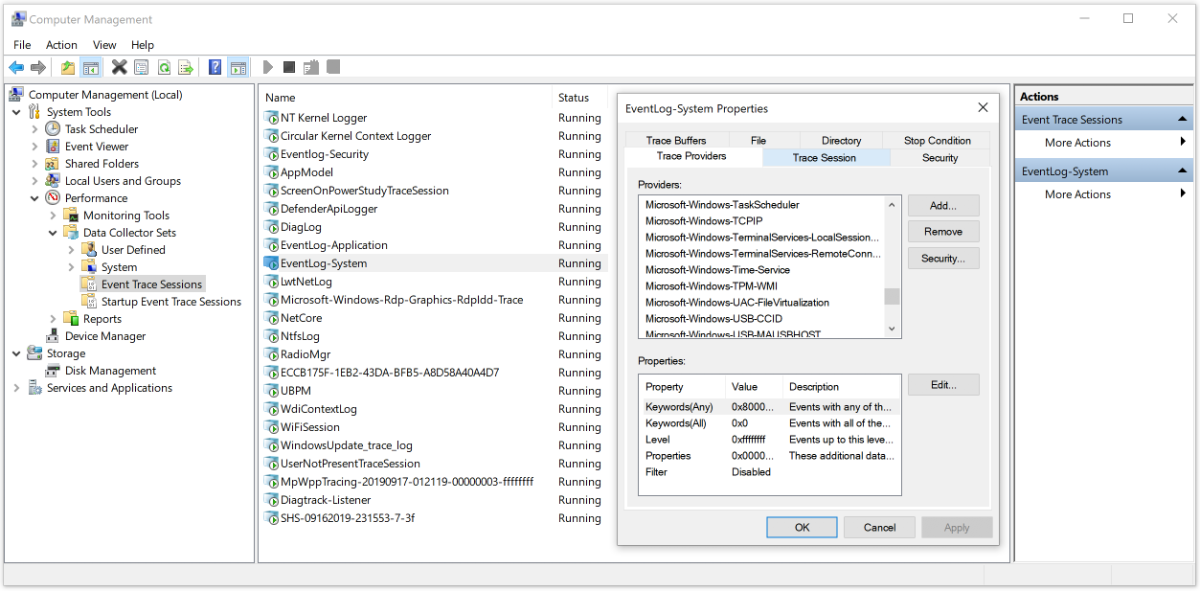The width and height of the screenshot is (1200, 591).
Task: Click the Add... button
Action: pyautogui.click(x=943, y=205)
